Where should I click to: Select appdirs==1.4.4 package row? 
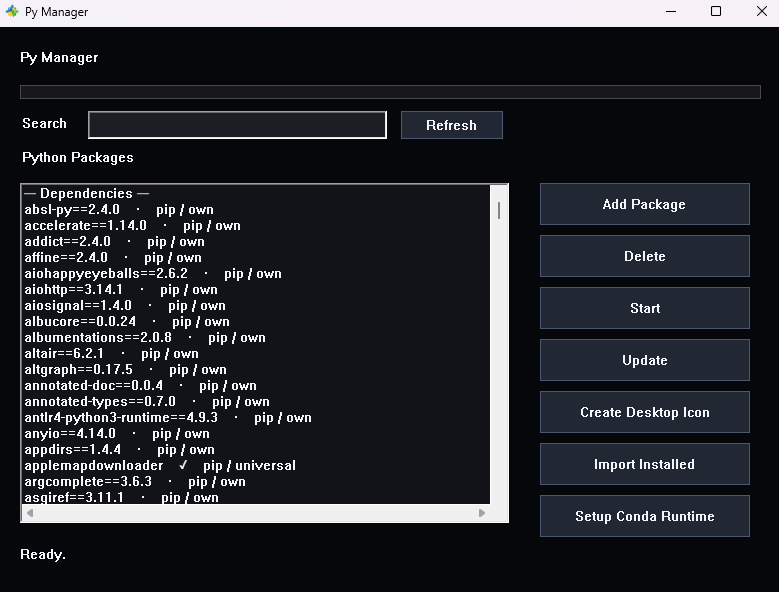[x=256, y=449]
